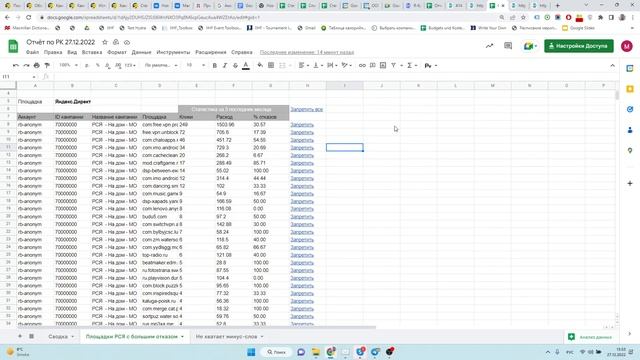This screenshot has width=640, height=360.
Task: Open Google Keep in side panel
Action: pos(630,89)
